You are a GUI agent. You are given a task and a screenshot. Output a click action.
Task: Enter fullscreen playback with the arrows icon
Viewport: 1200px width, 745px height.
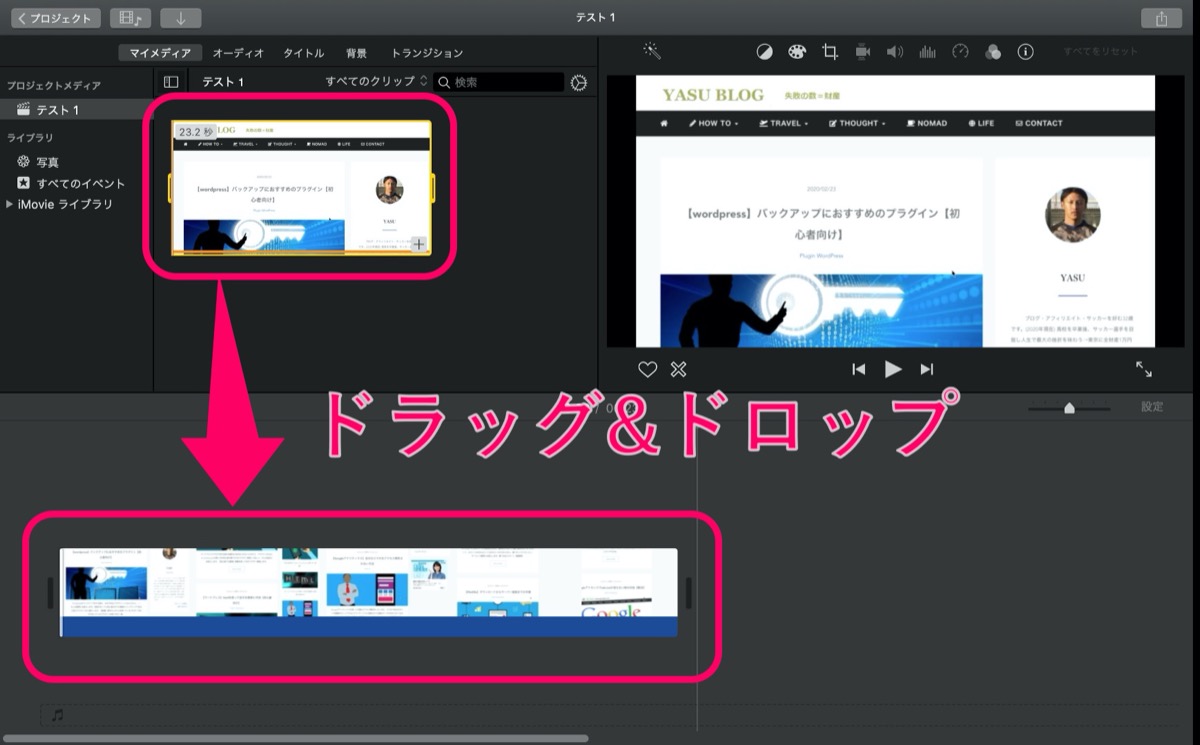click(1144, 369)
